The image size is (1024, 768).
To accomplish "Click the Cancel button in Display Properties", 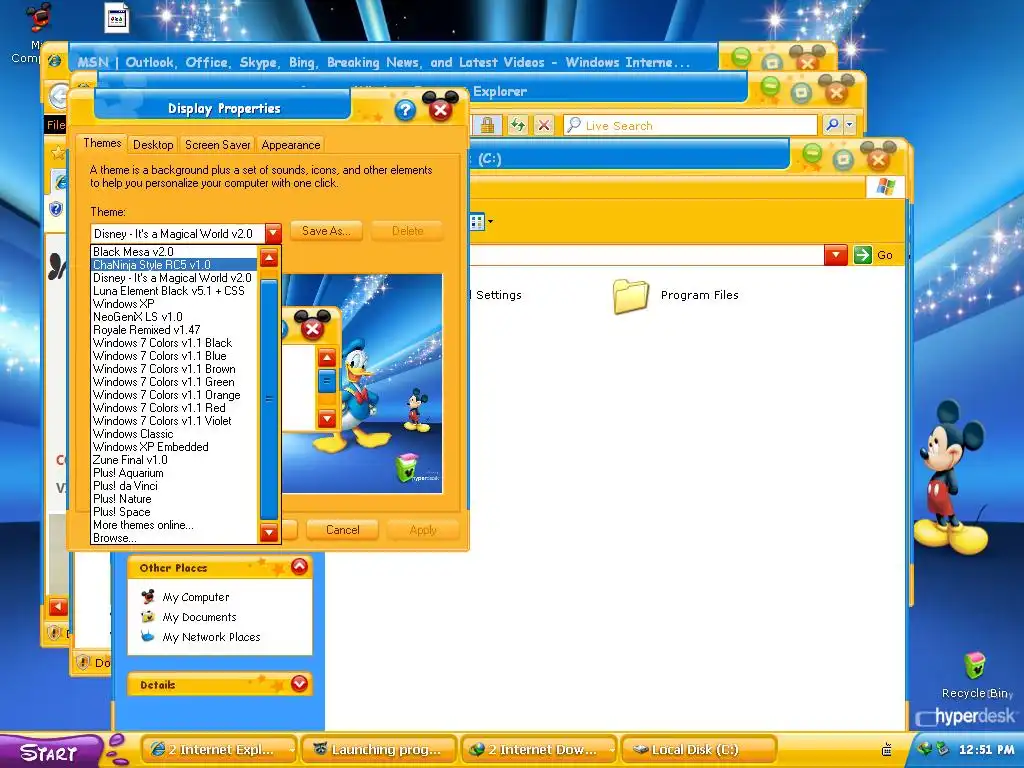I will [x=342, y=530].
